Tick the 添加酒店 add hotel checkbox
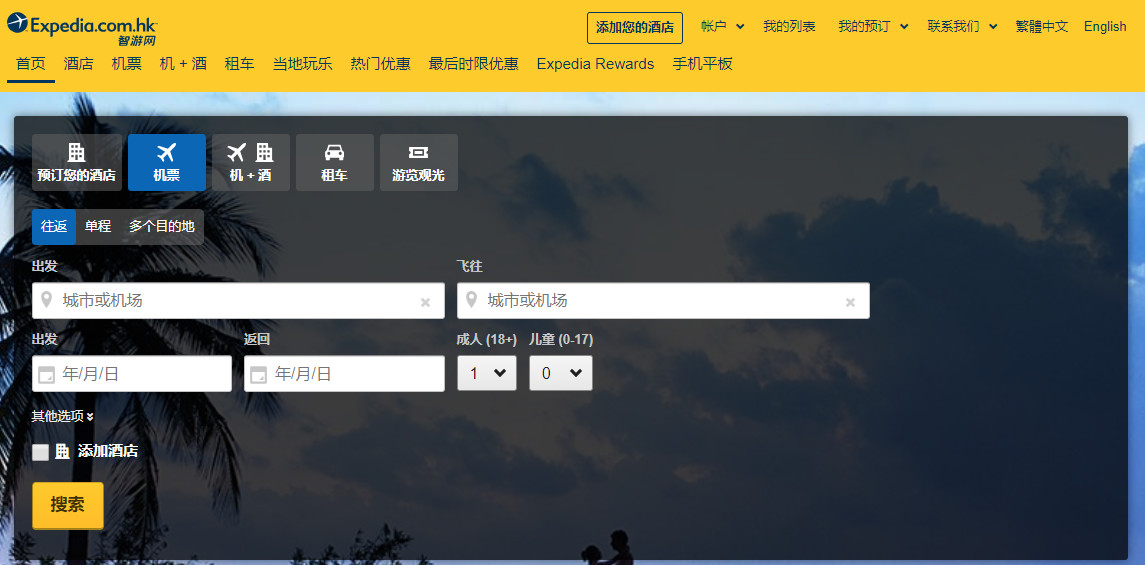The width and height of the screenshot is (1145, 565). [x=41, y=452]
